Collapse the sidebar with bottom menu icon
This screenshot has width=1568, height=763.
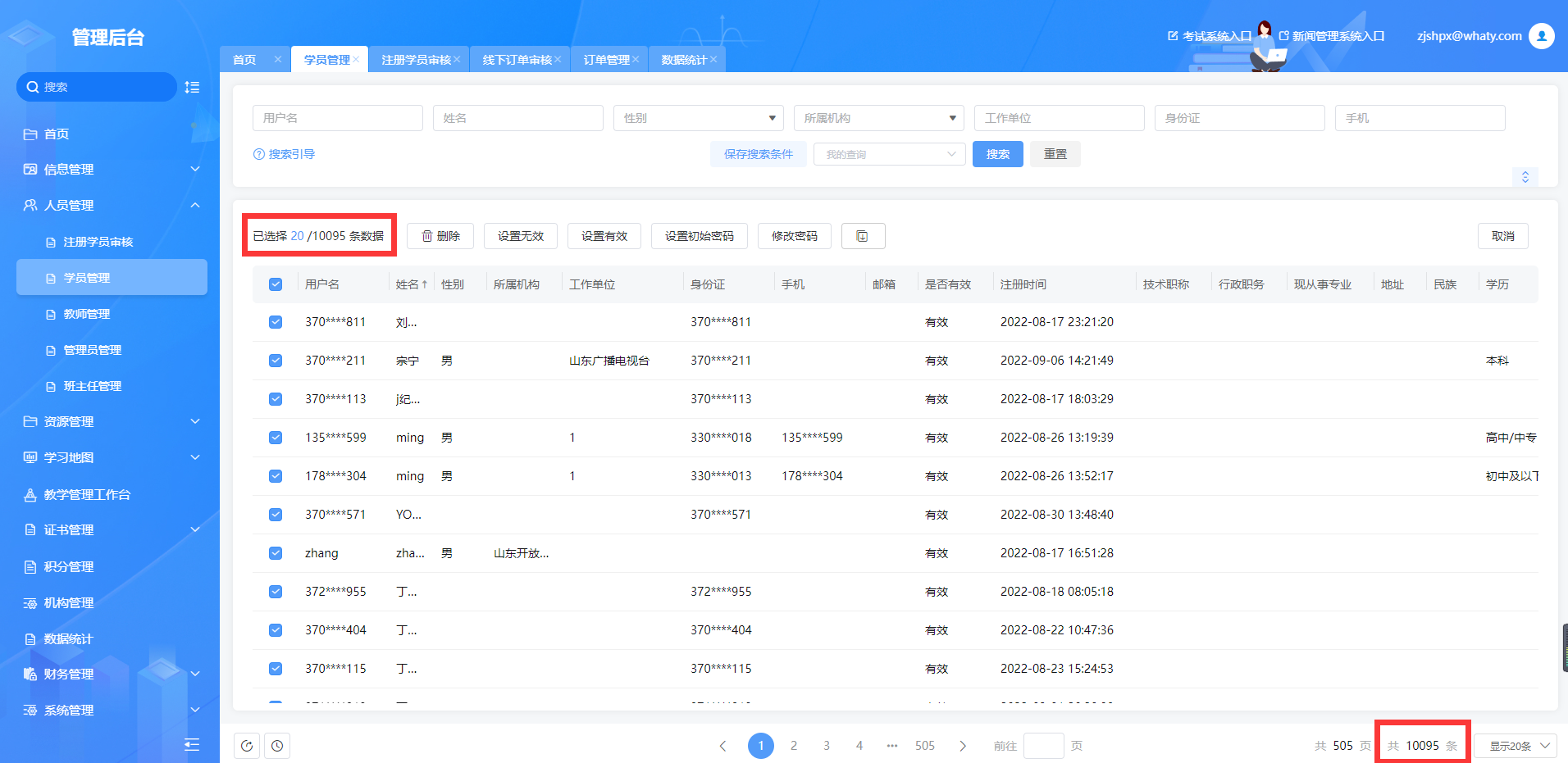click(x=192, y=744)
